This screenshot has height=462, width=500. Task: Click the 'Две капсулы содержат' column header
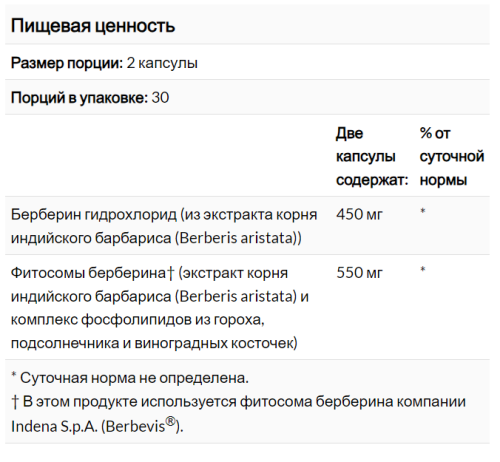coord(372,157)
